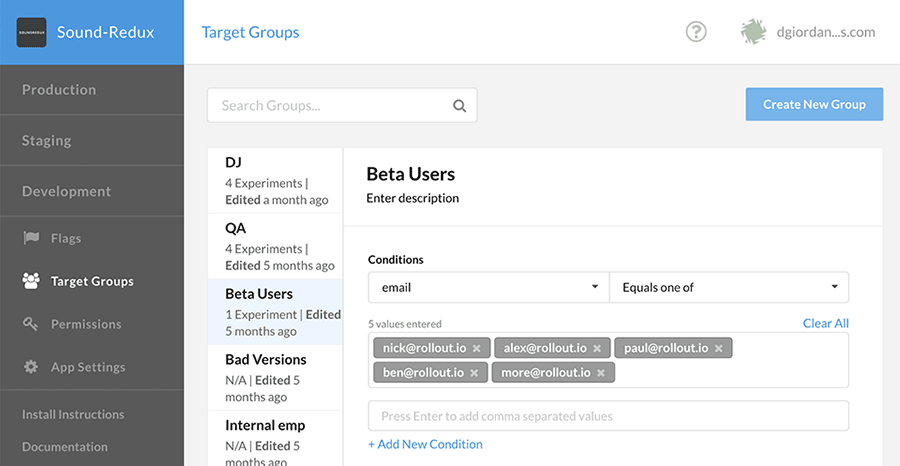Open help via the question mark icon
The height and width of the screenshot is (466, 900).
(696, 32)
